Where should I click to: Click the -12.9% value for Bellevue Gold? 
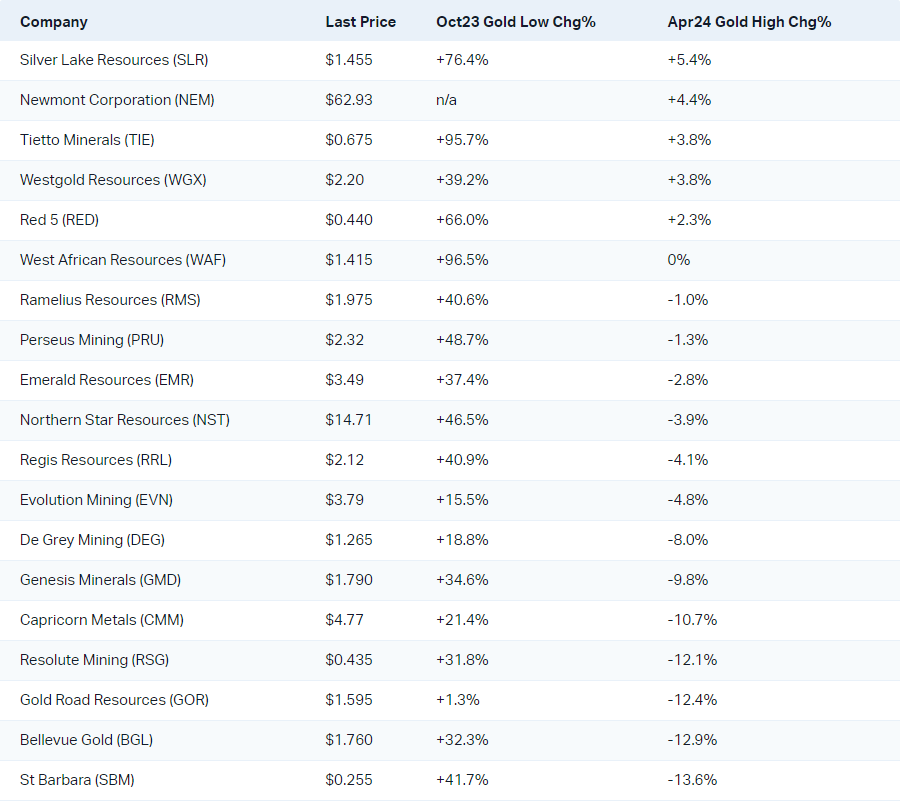click(692, 740)
